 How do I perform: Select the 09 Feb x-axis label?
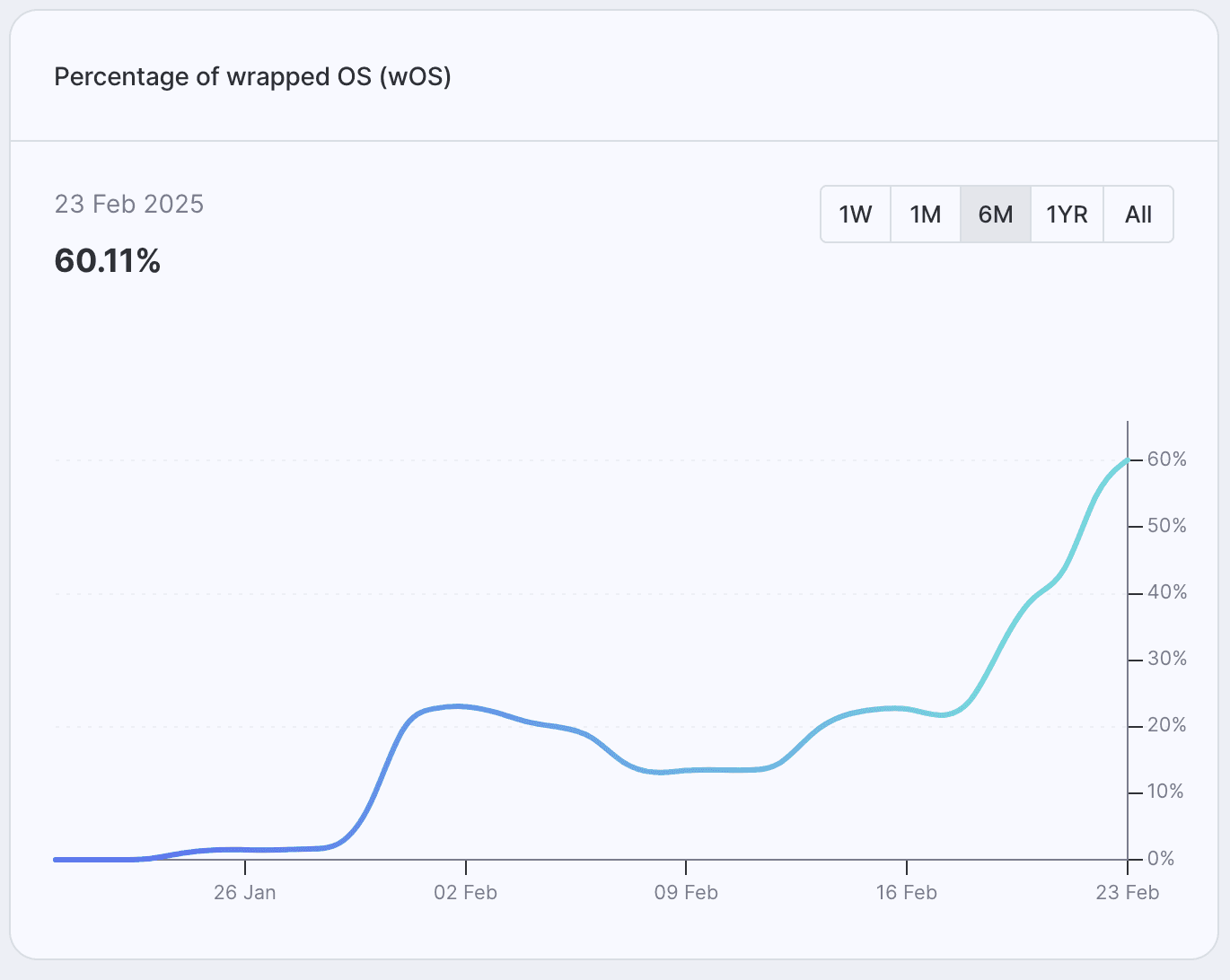(686, 892)
